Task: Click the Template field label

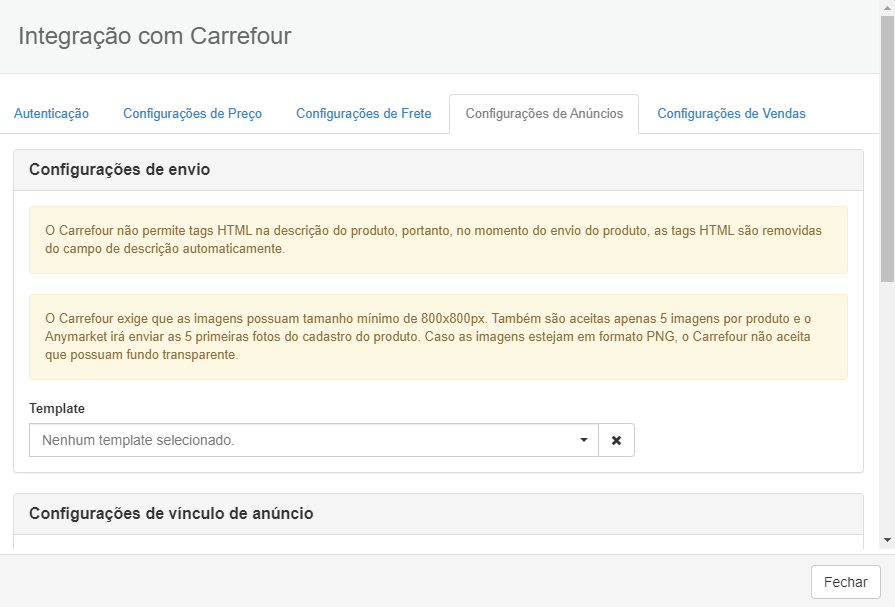Action: 57,408
